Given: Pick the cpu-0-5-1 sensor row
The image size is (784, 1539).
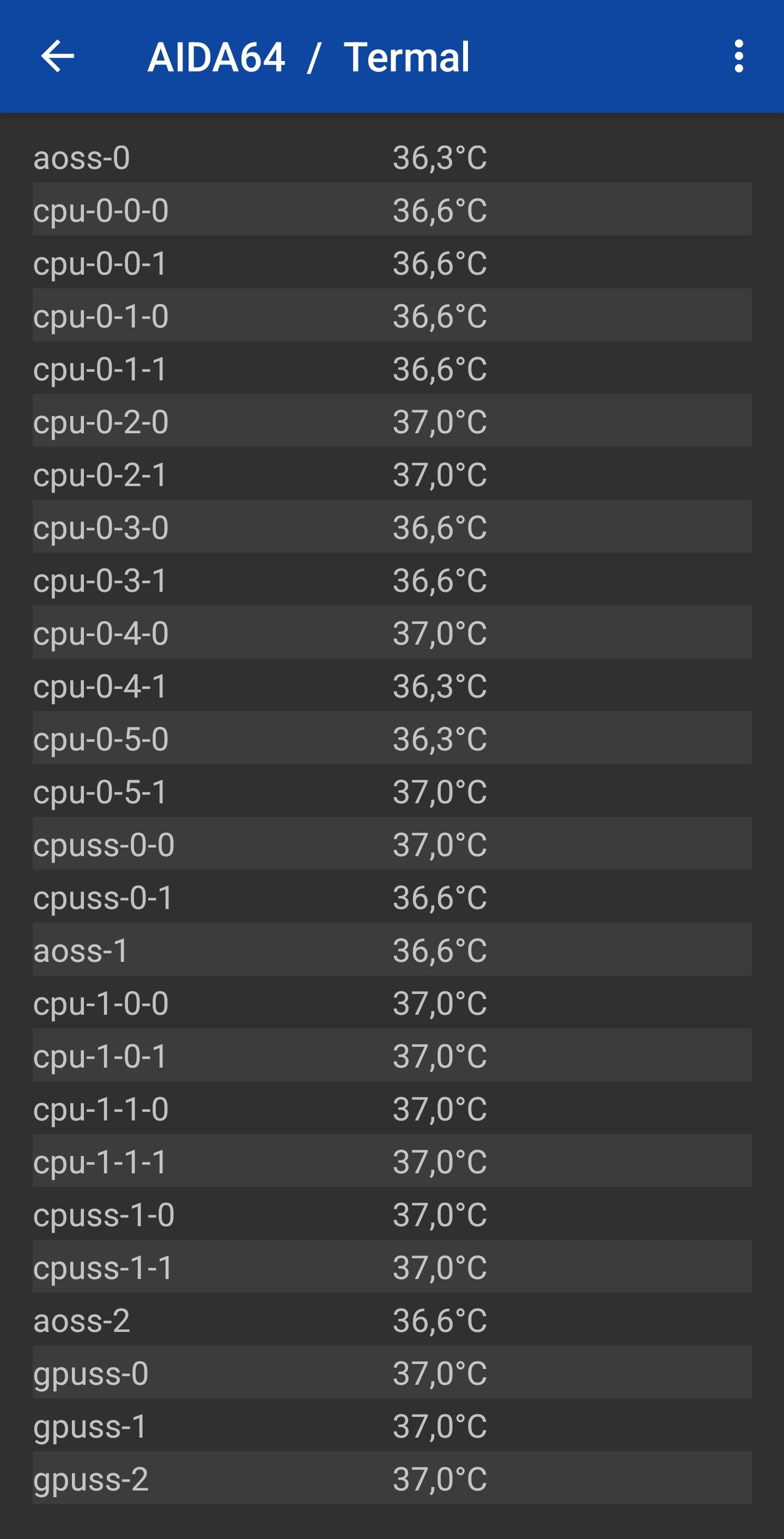Looking at the screenshot, I should [x=392, y=792].
